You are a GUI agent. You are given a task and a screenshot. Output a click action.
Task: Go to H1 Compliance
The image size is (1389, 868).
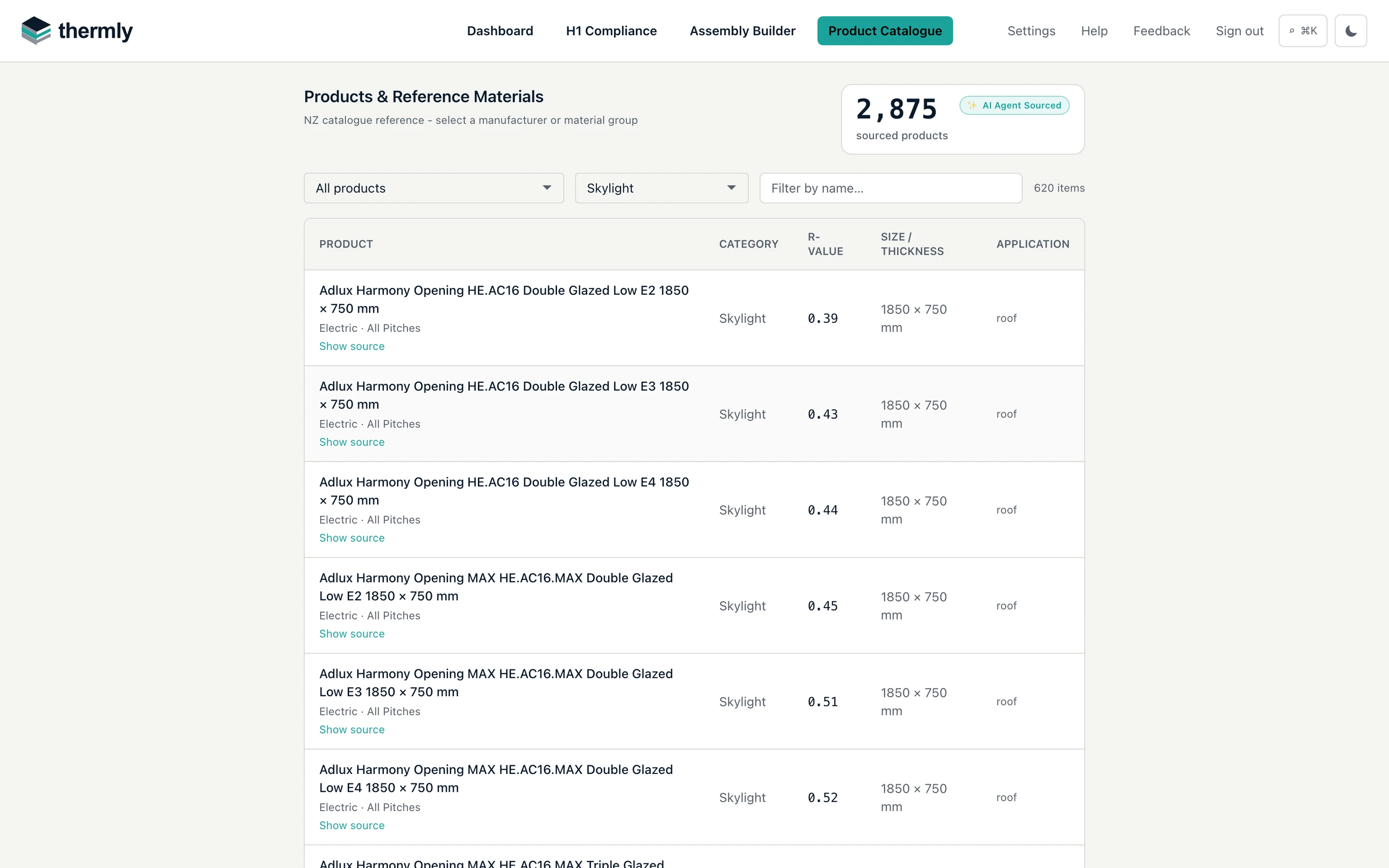611,31
